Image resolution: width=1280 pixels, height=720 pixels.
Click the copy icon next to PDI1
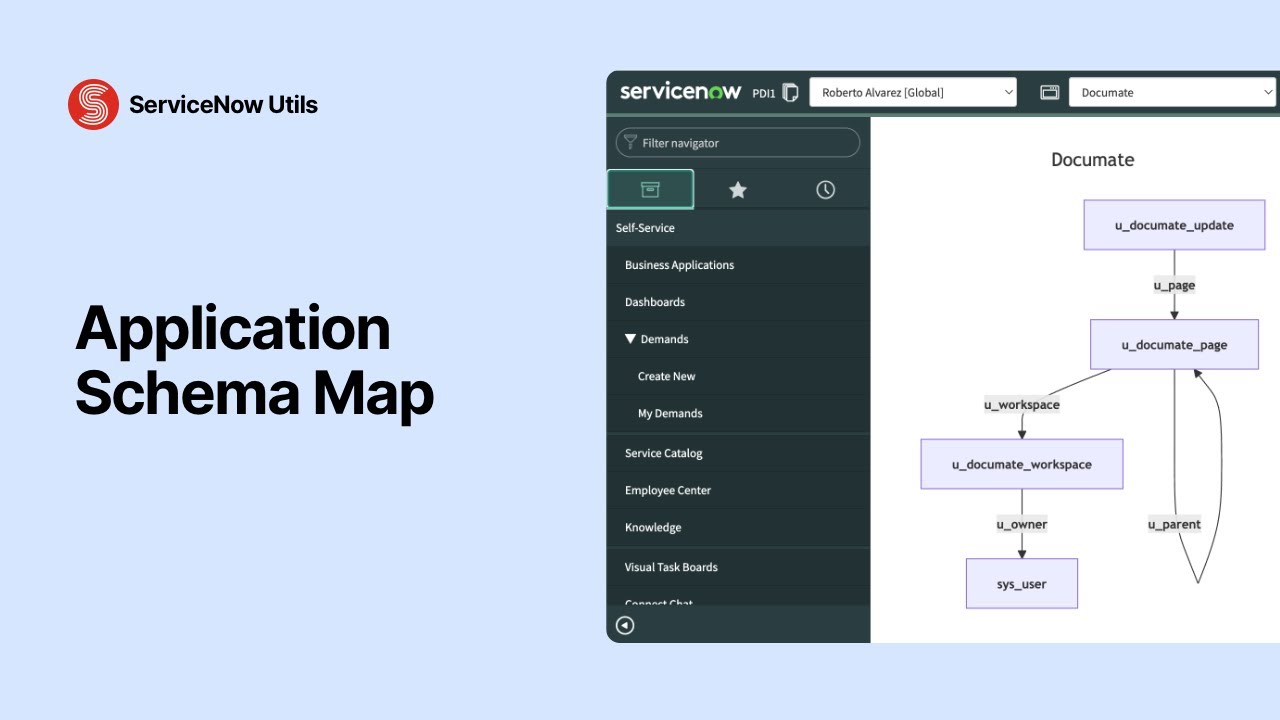click(790, 92)
